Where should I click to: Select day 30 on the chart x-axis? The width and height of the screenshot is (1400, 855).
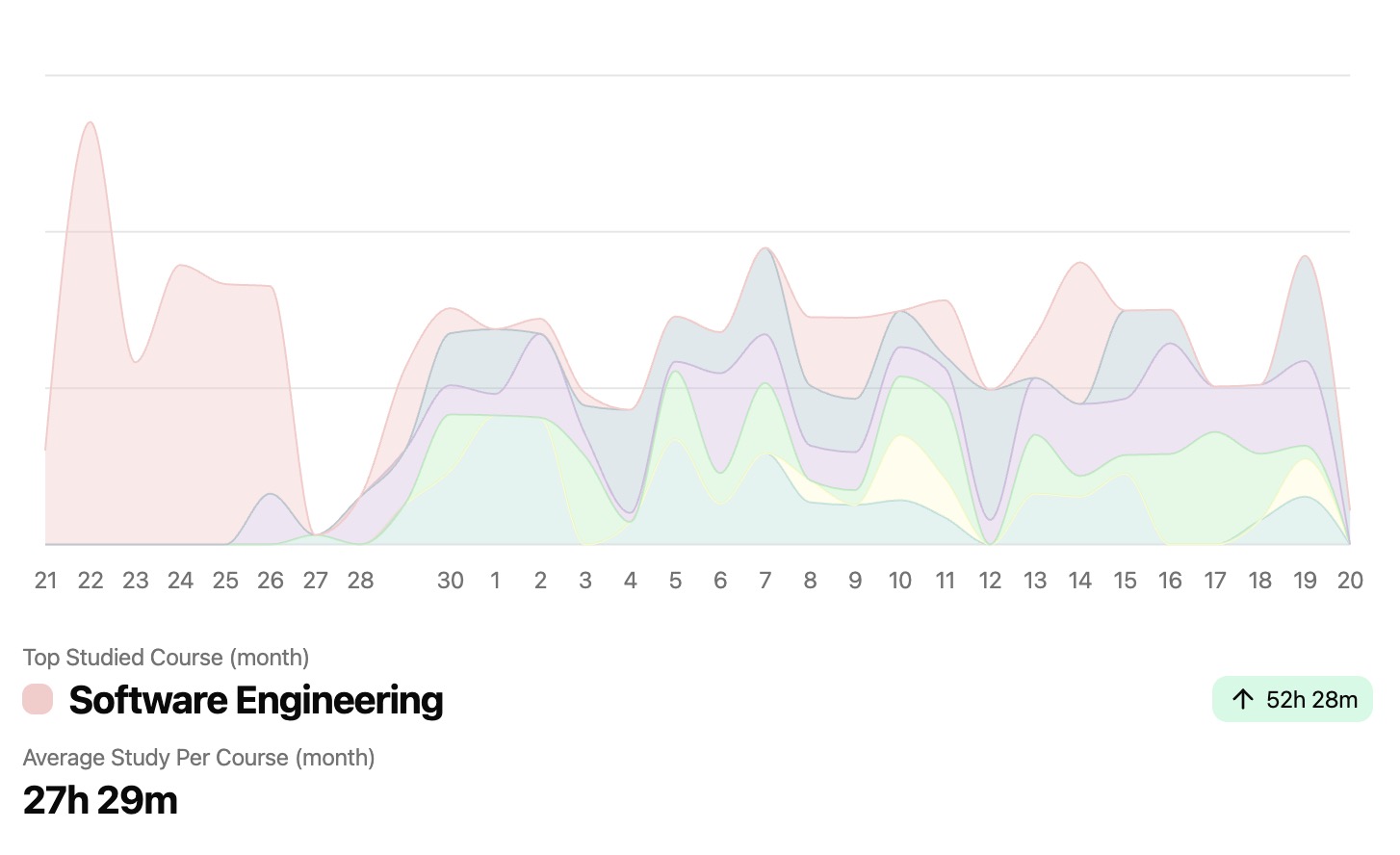click(451, 581)
